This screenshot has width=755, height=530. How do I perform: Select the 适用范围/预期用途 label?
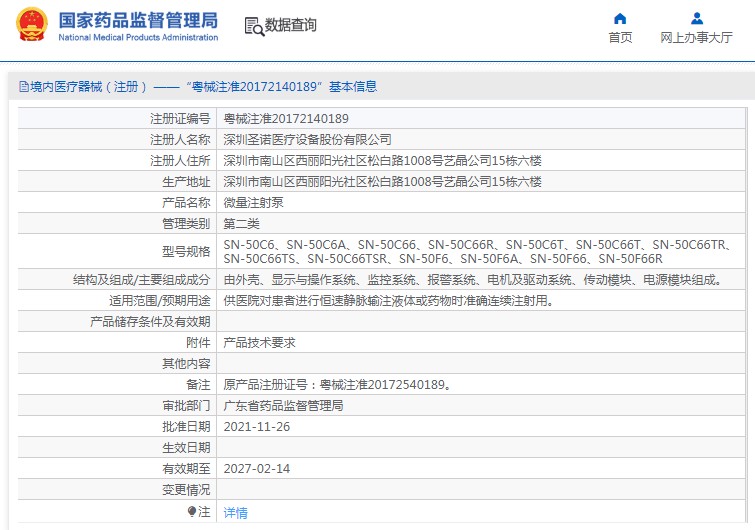click(159, 301)
